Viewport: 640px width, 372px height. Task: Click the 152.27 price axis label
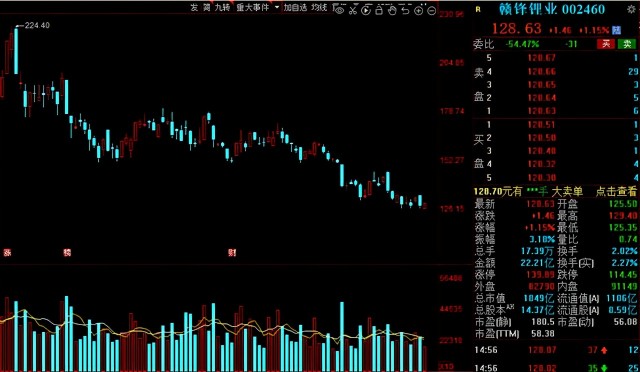point(452,160)
